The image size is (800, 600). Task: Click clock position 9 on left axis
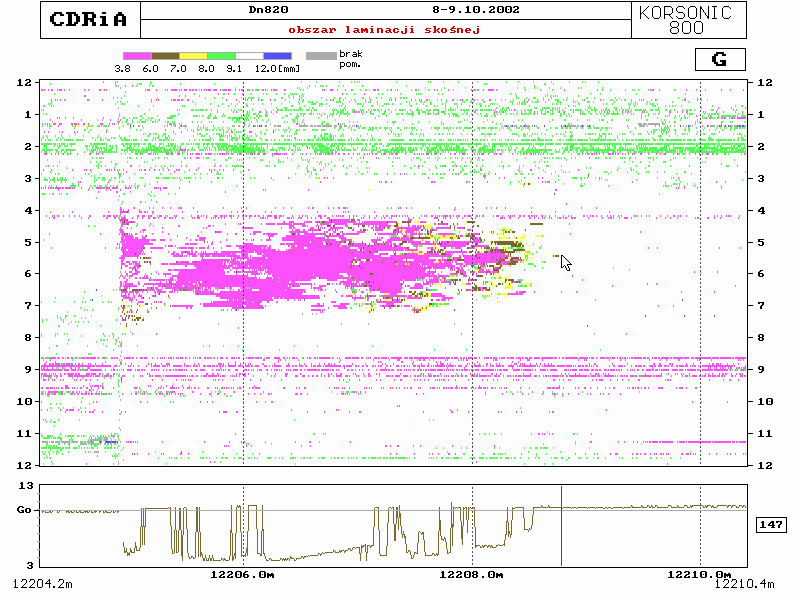(28, 369)
